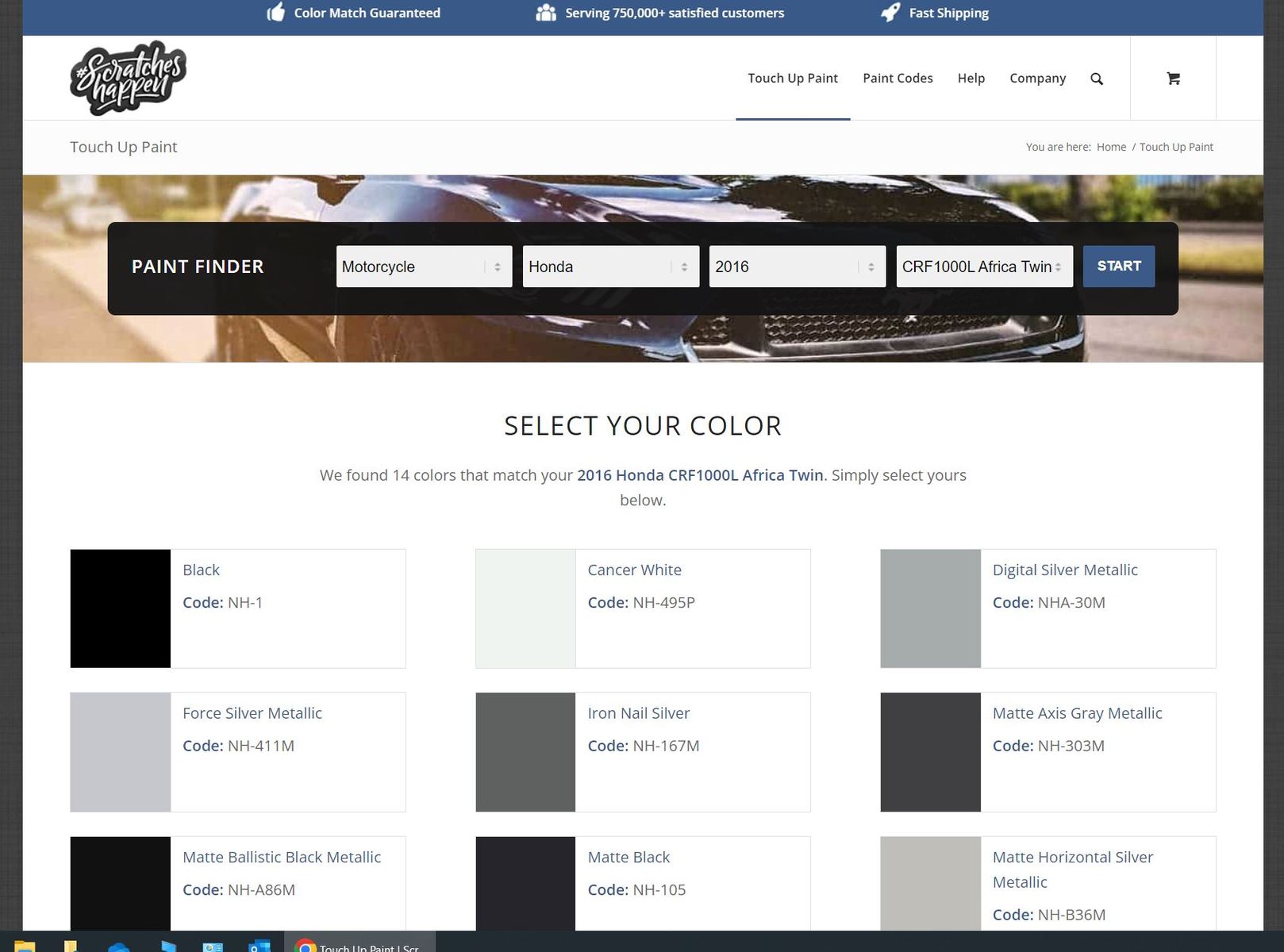Click the Fast Shipping rocket icon

click(x=890, y=13)
